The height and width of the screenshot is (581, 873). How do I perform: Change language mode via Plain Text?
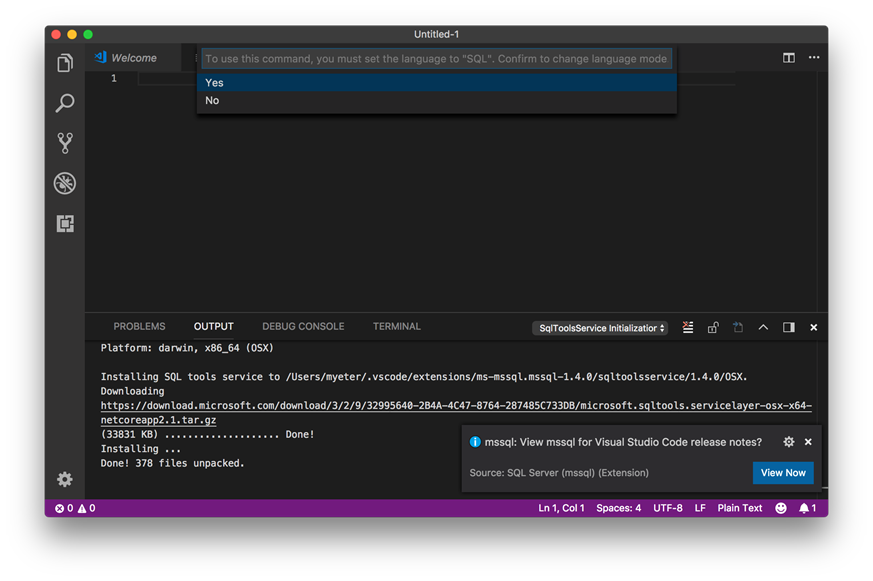739,508
